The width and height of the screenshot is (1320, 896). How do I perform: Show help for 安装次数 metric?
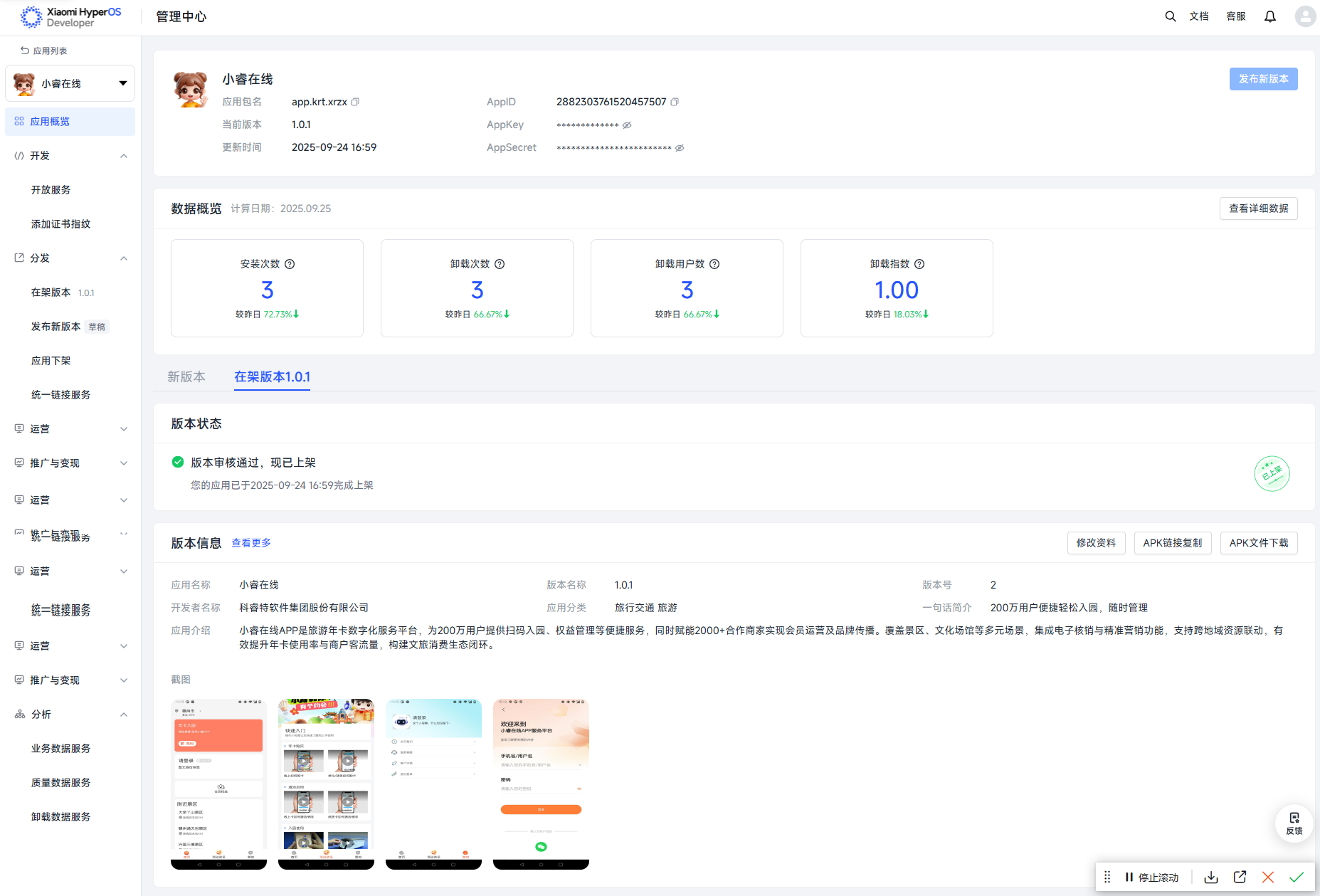[x=290, y=264]
